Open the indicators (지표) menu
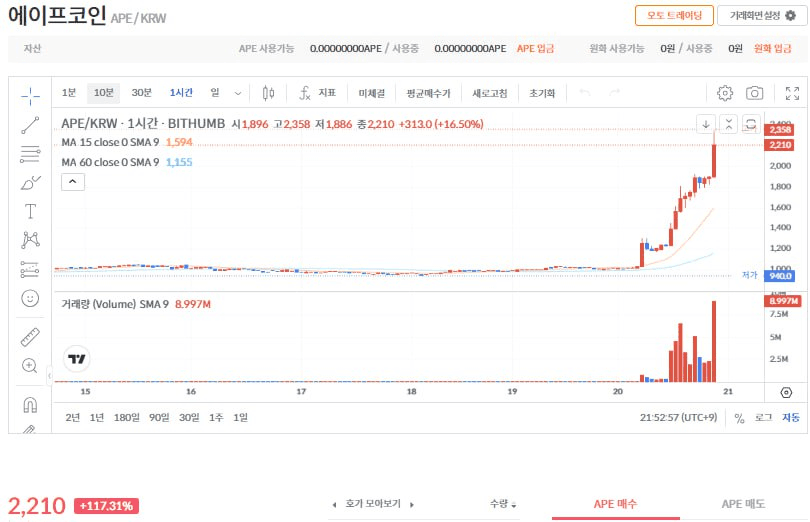The height and width of the screenshot is (522, 810). (317, 93)
